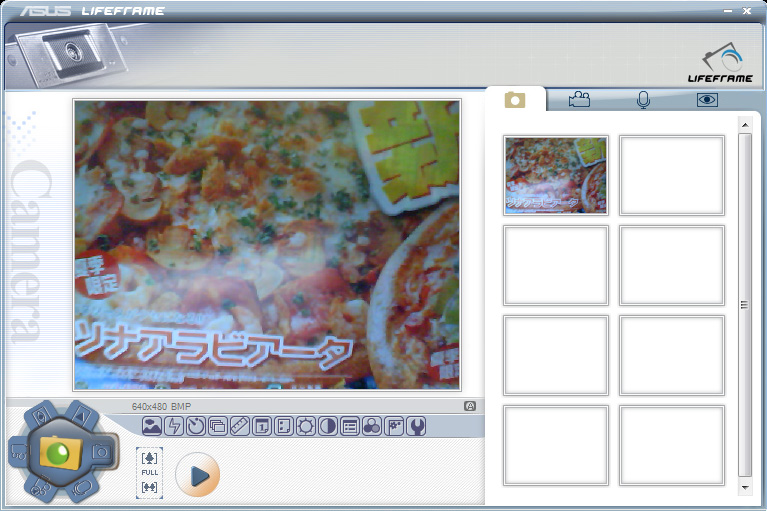
Task: Select upper-right hexagon wheel mode icon
Action: (x=81, y=416)
